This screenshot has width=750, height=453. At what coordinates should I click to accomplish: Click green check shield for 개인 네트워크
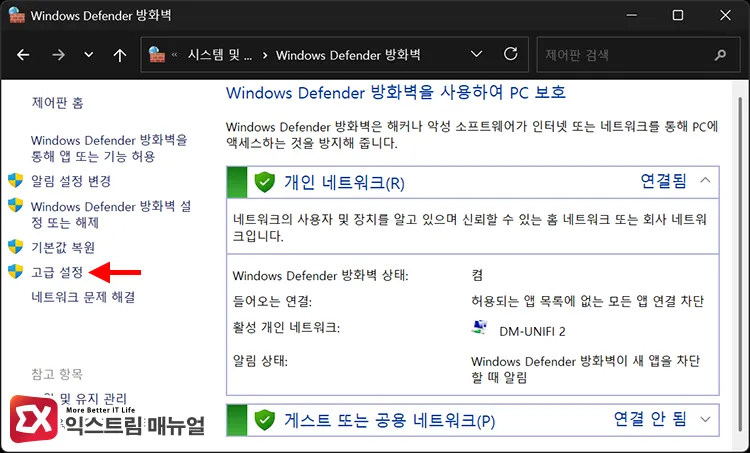coord(265,182)
